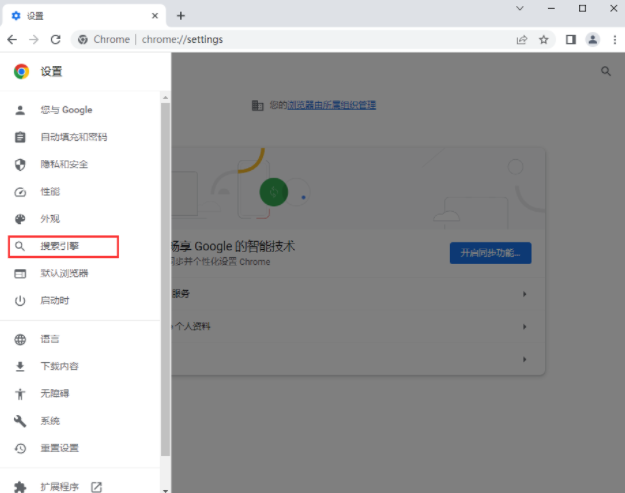Click the tab search chevron in title bar
The height and width of the screenshot is (493, 625).
coord(520,8)
